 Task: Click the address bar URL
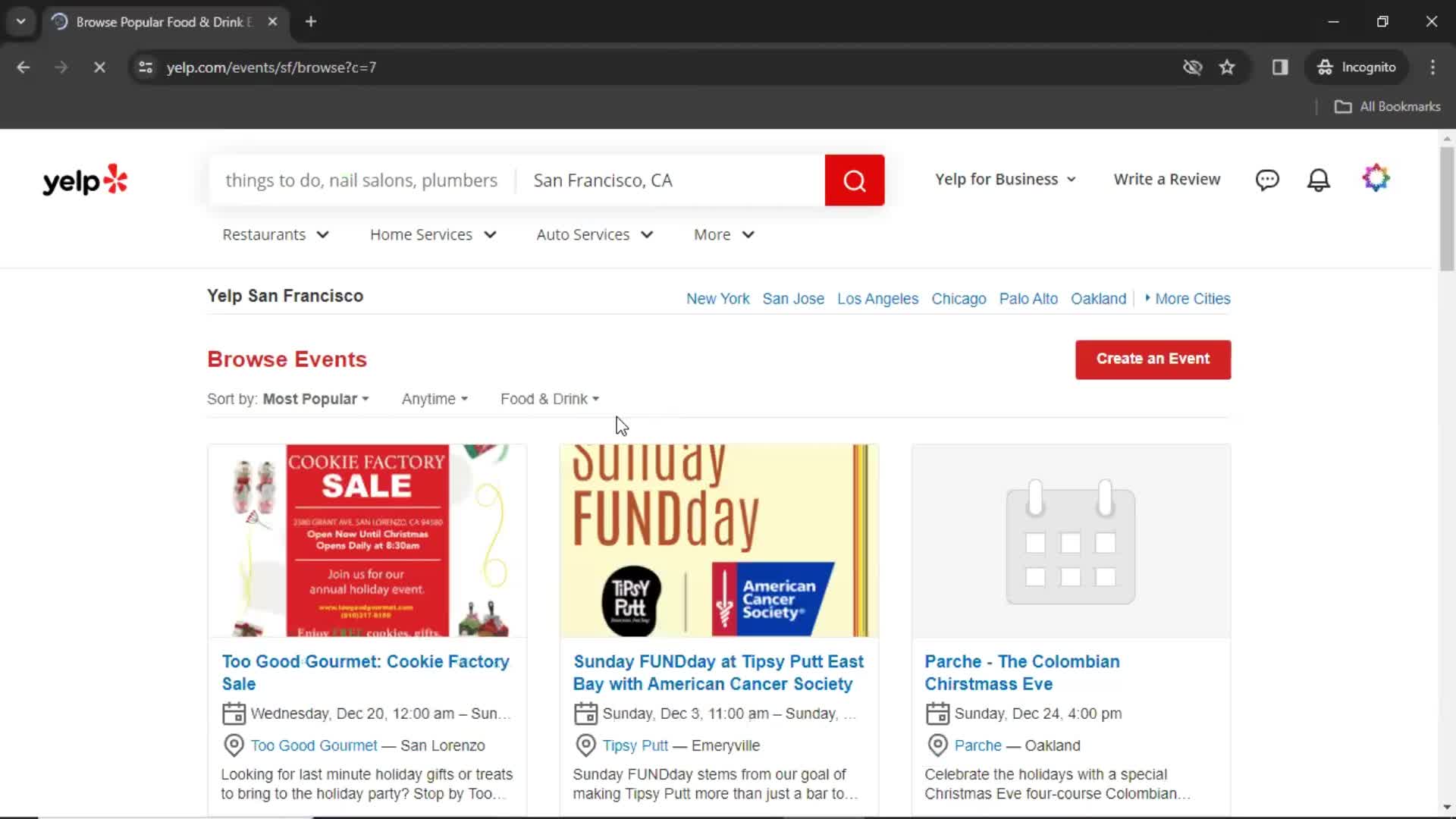click(x=271, y=67)
